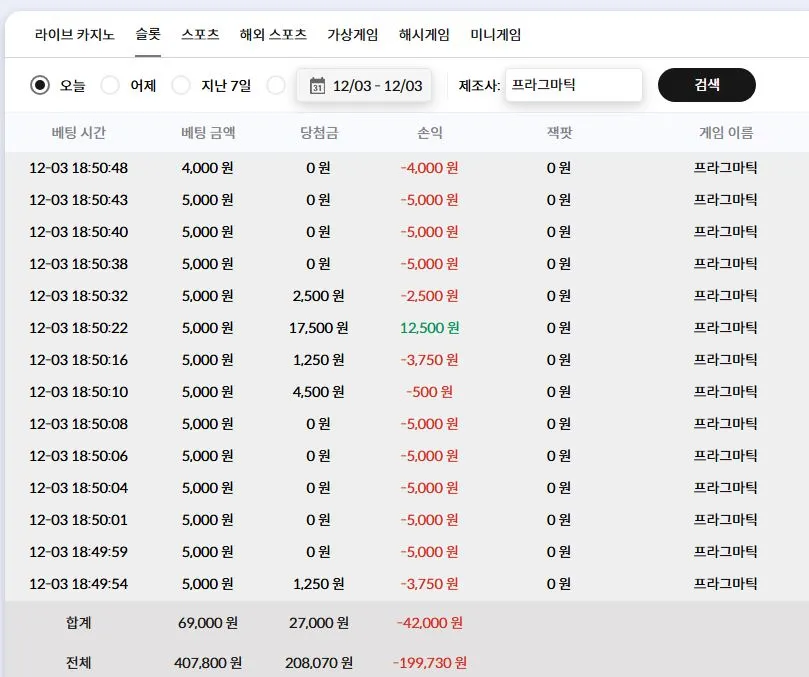Open the 미니게임 tab
809x677 pixels.
point(495,35)
